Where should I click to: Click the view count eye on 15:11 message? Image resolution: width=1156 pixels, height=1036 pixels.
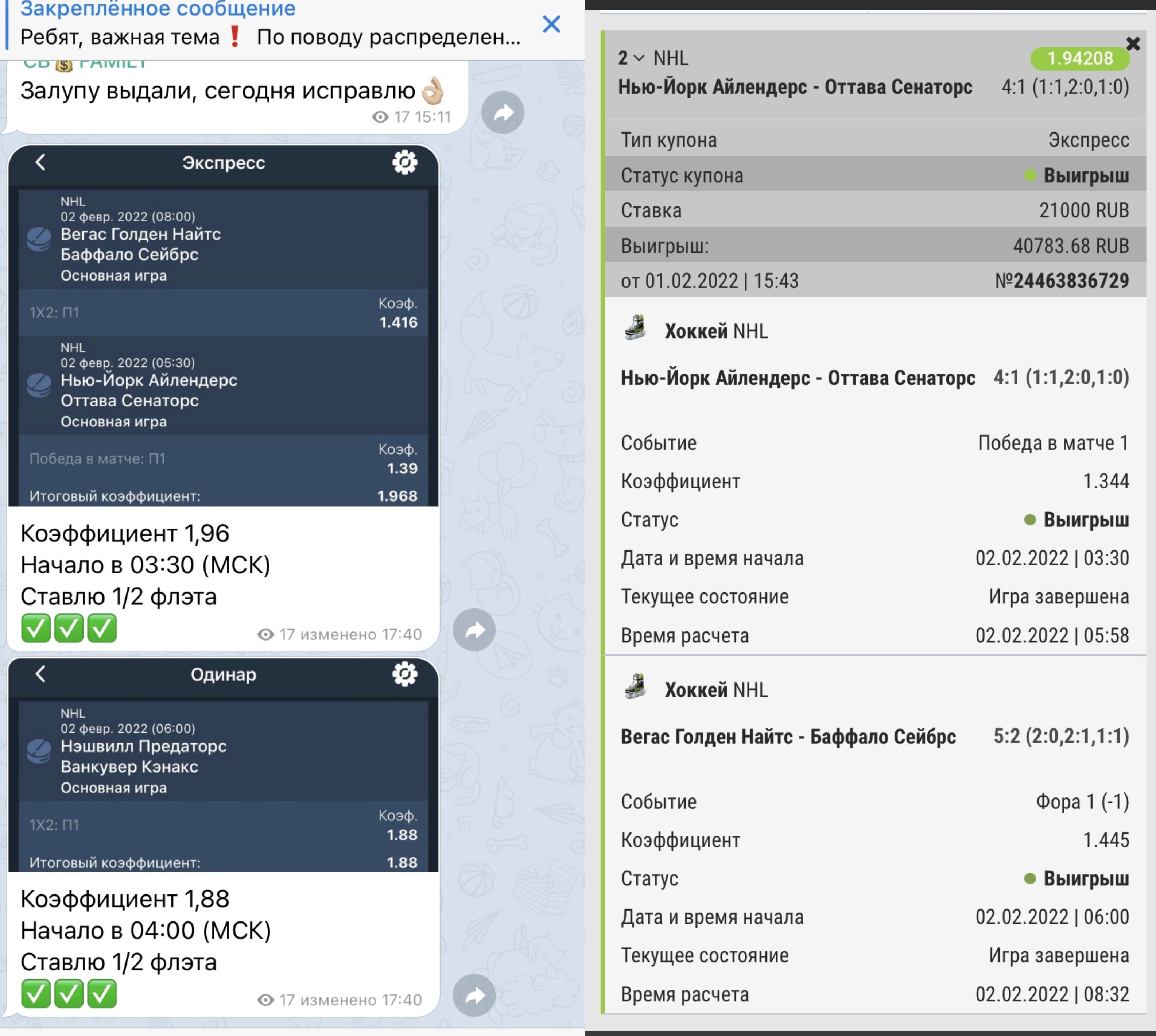[380, 117]
